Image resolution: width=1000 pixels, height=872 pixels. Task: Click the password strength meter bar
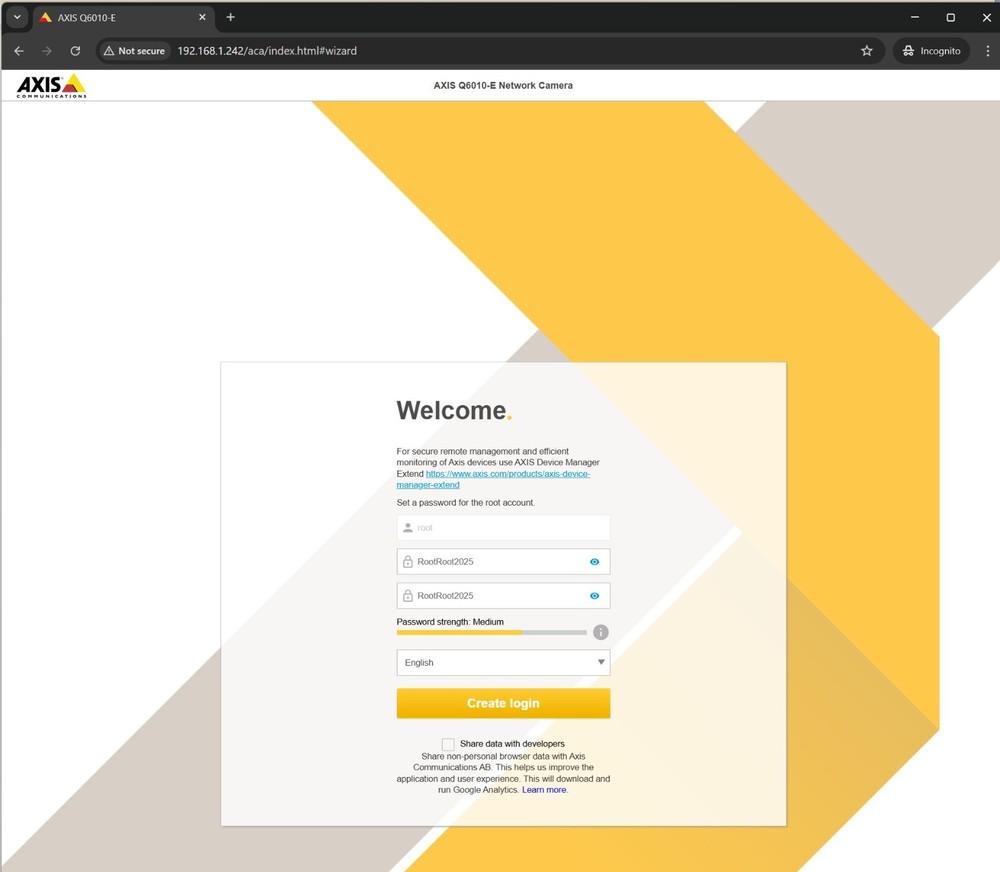(491, 633)
